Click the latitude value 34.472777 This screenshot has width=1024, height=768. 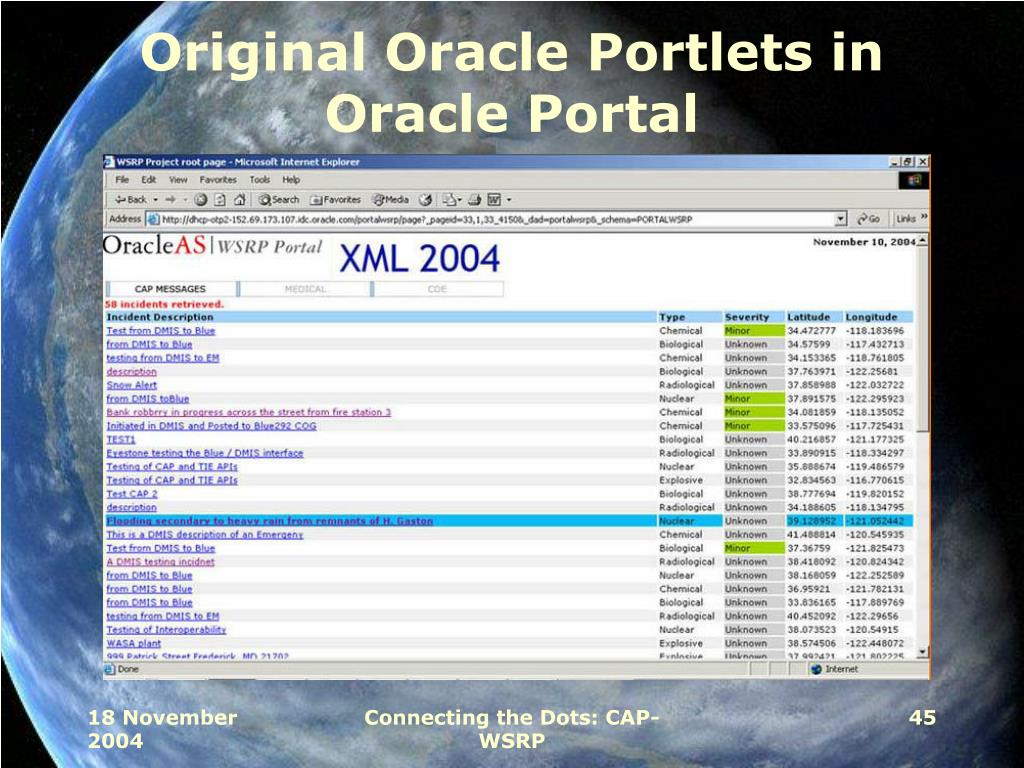click(x=811, y=330)
